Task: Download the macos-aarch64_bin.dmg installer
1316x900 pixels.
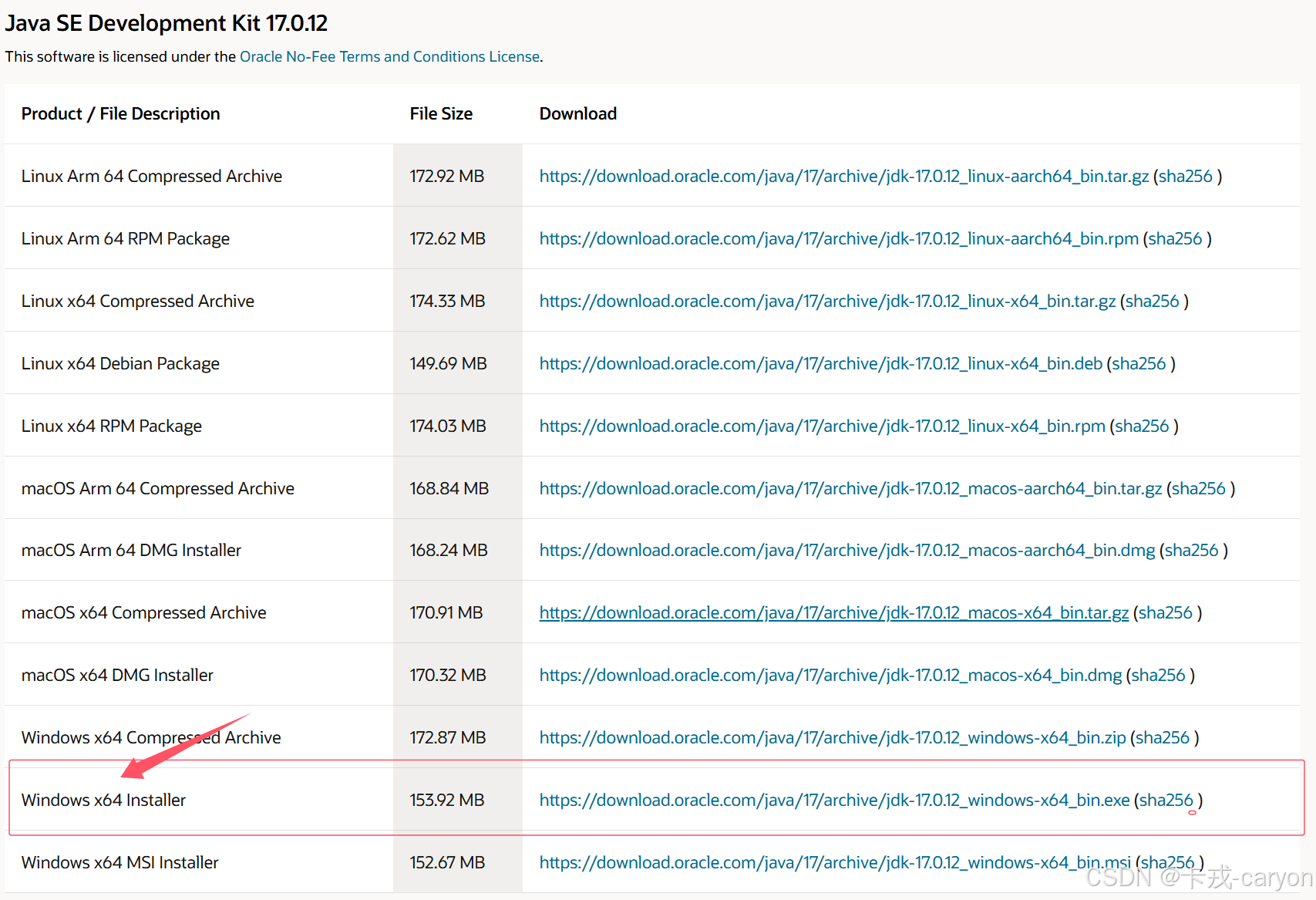Action: [x=847, y=550]
